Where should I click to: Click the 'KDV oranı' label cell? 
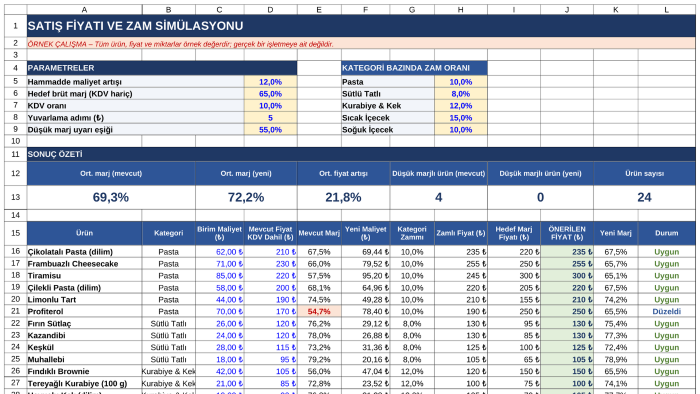point(136,106)
